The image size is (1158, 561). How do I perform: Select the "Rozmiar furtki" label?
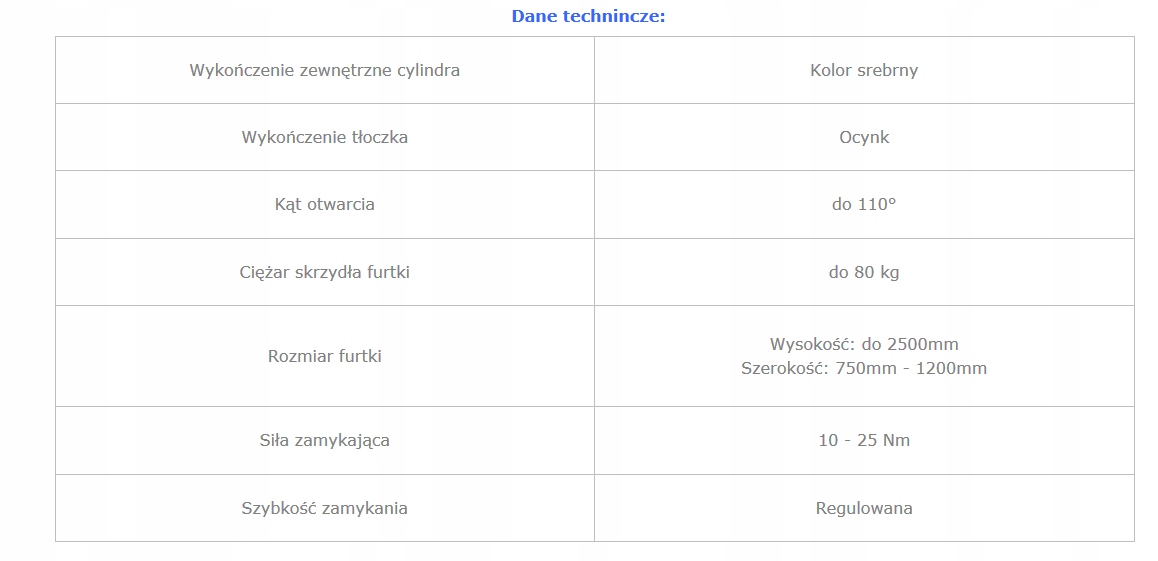point(325,356)
